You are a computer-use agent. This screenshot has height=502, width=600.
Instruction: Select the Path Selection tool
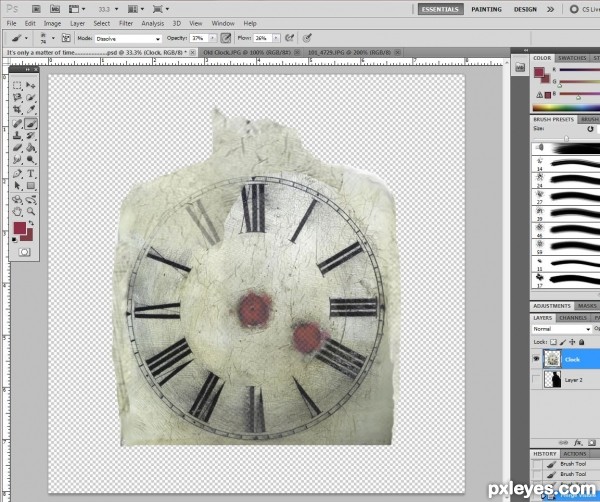(17, 186)
